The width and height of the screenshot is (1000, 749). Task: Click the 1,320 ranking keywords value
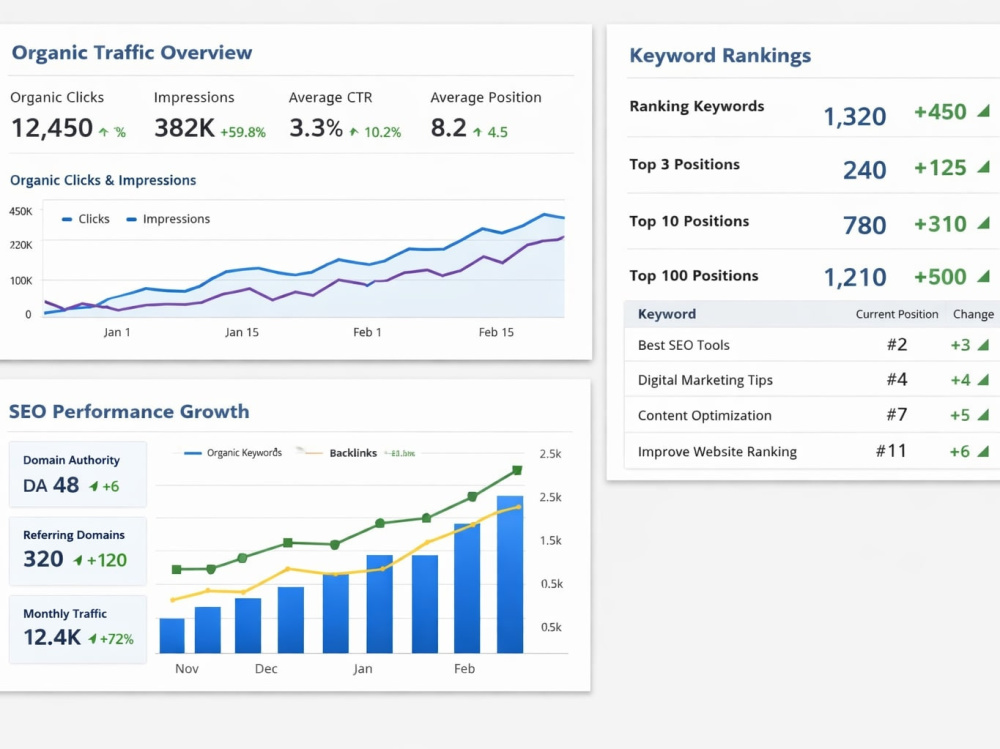tap(855, 116)
